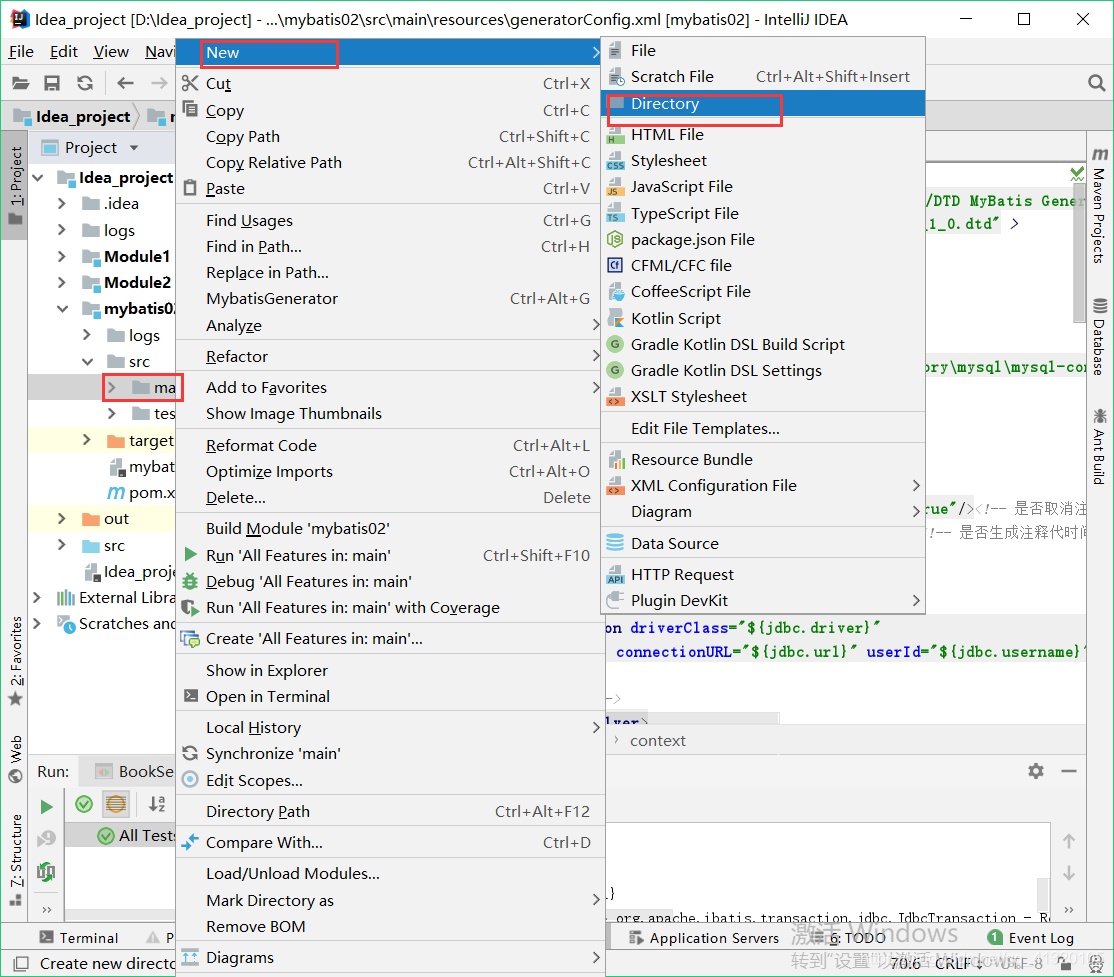Select Mark Directory as submenu entry
1114x977 pixels.
(x=389, y=900)
